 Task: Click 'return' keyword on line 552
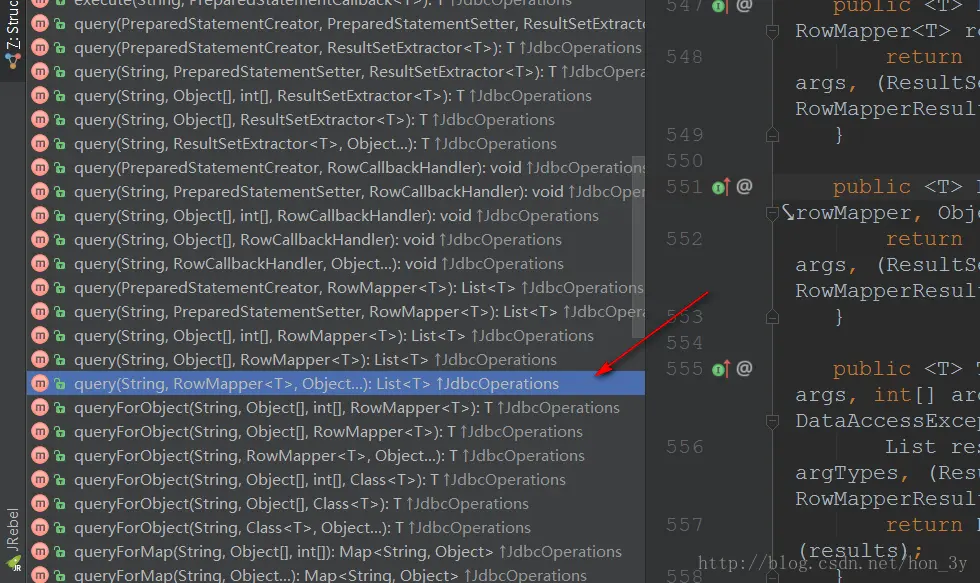[x=924, y=239]
